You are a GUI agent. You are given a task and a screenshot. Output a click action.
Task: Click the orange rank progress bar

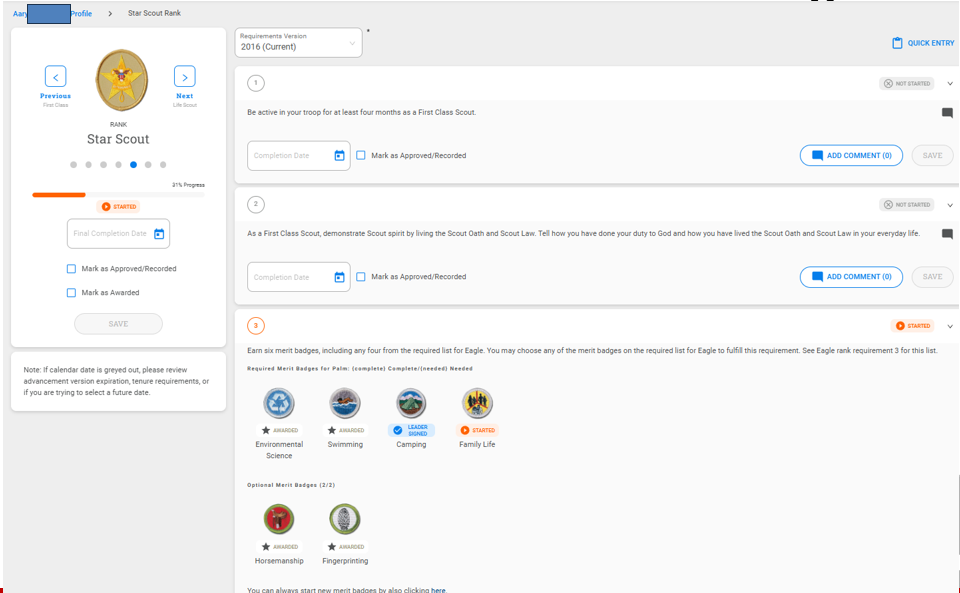60,195
